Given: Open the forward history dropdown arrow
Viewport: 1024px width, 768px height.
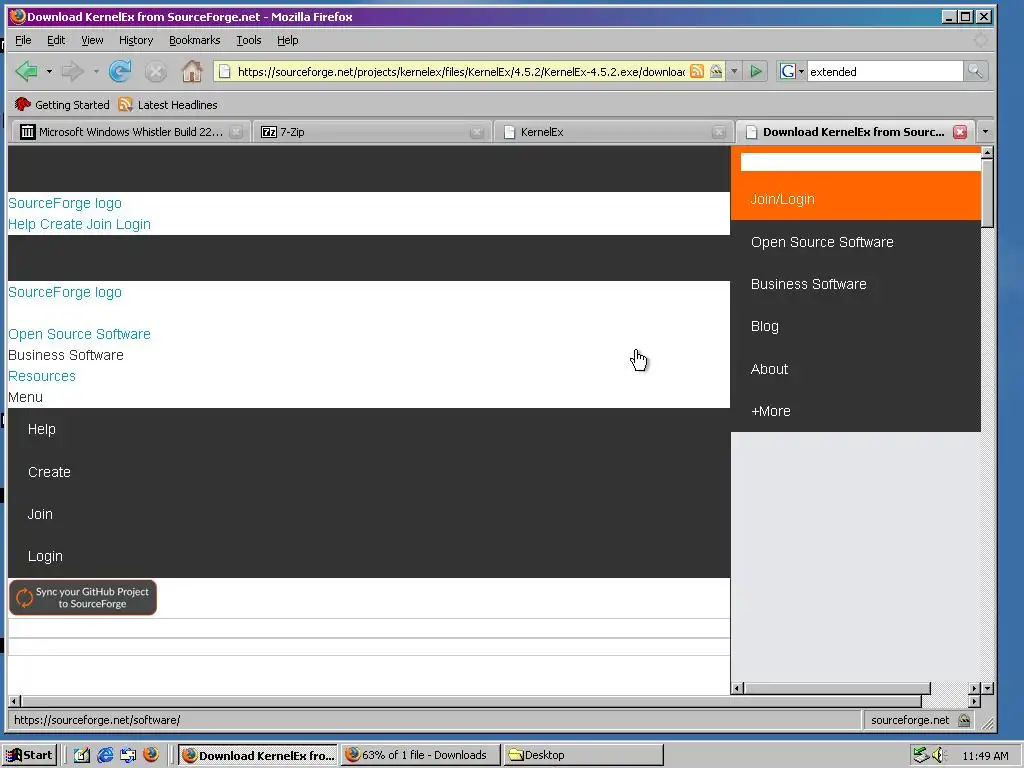Looking at the screenshot, I should pyautogui.click(x=96, y=71).
